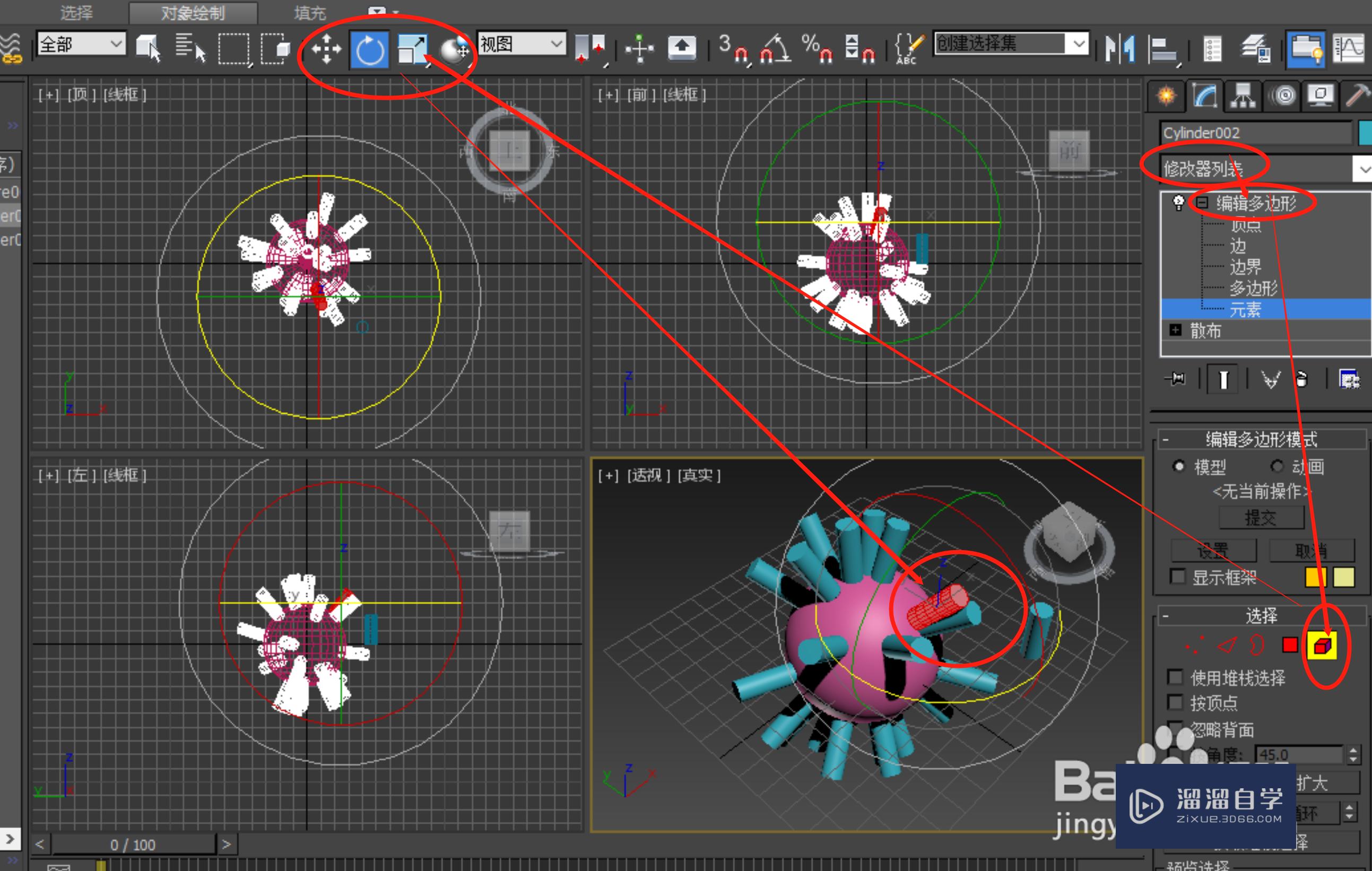This screenshot has height=871, width=1372.
Task: Click the Align tool icon
Action: pyautogui.click(x=1163, y=50)
